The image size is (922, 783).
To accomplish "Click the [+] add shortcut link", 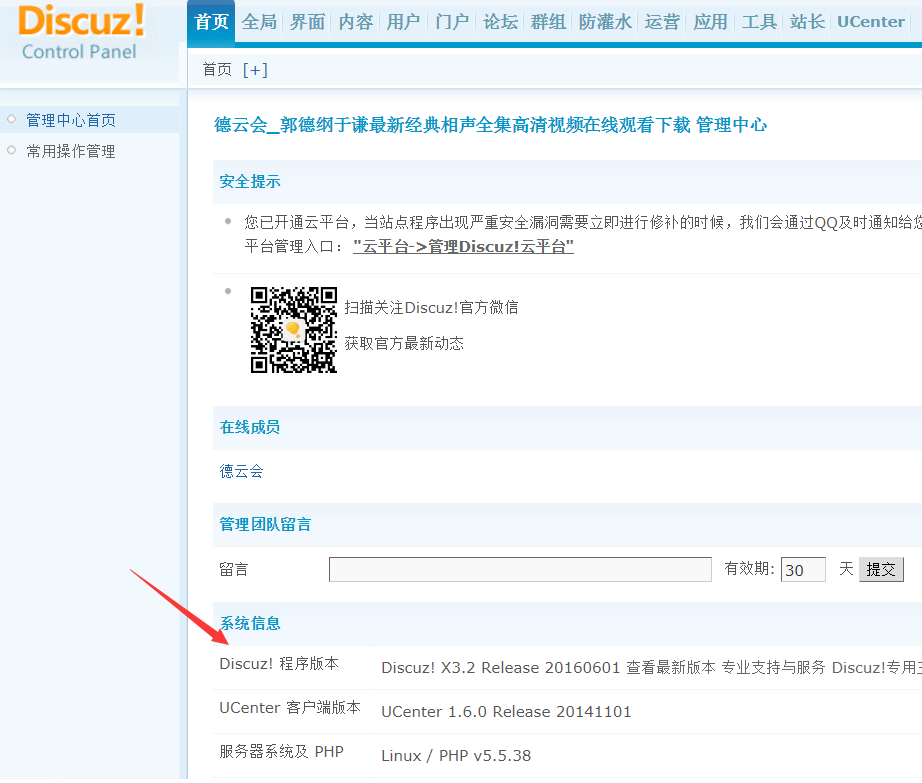I will 255,69.
